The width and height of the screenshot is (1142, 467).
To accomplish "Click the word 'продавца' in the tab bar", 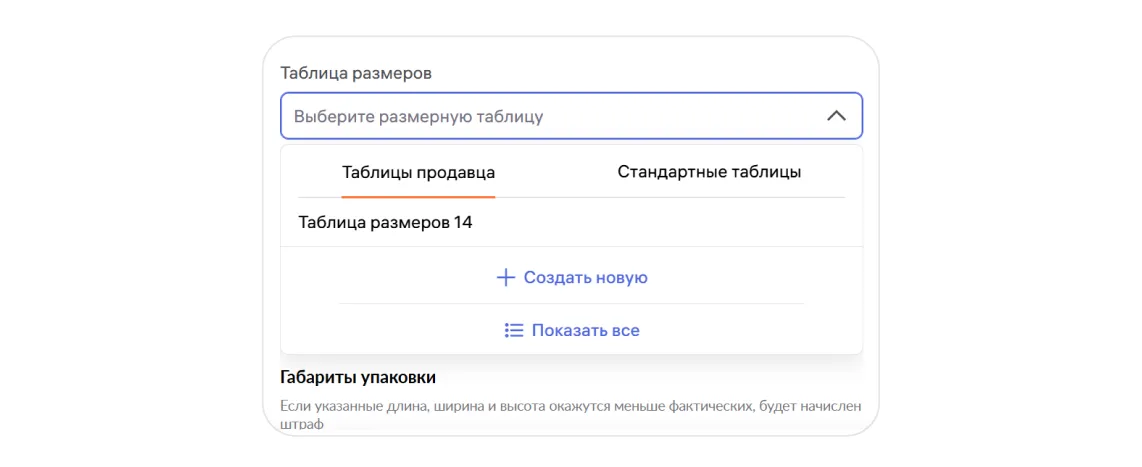I will coord(455,172).
